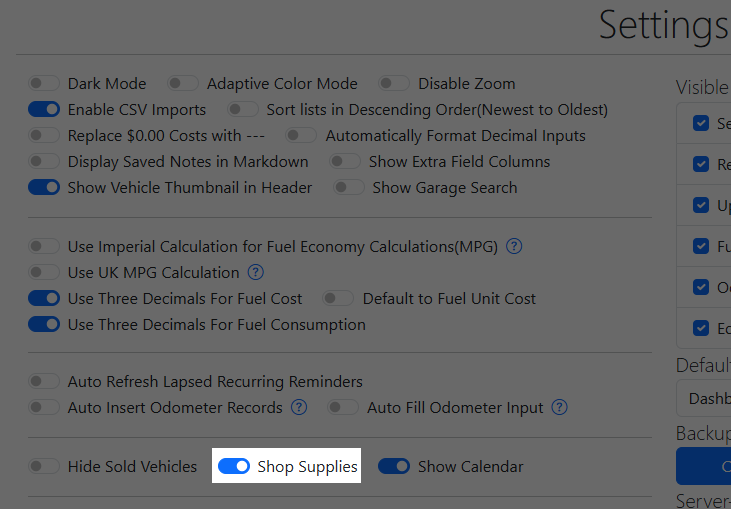Turn off Three Decimals For Fuel Consumption

click(44, 325)
